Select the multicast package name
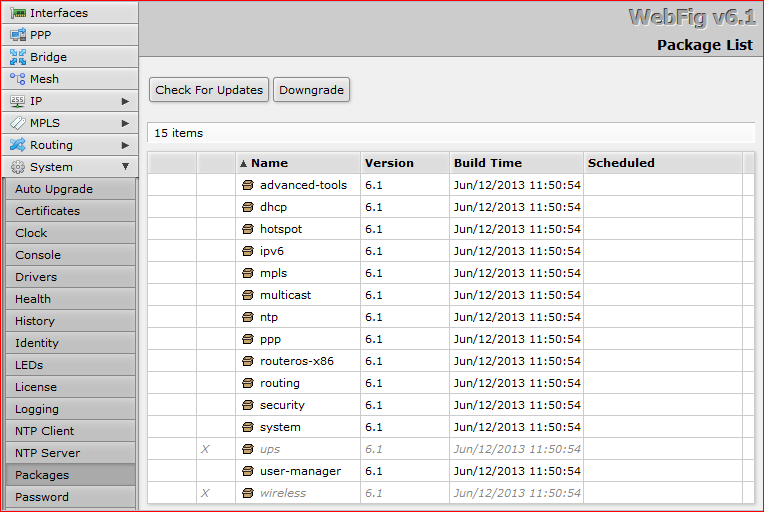This screenshot has height=512, width=764. (286, 295)
